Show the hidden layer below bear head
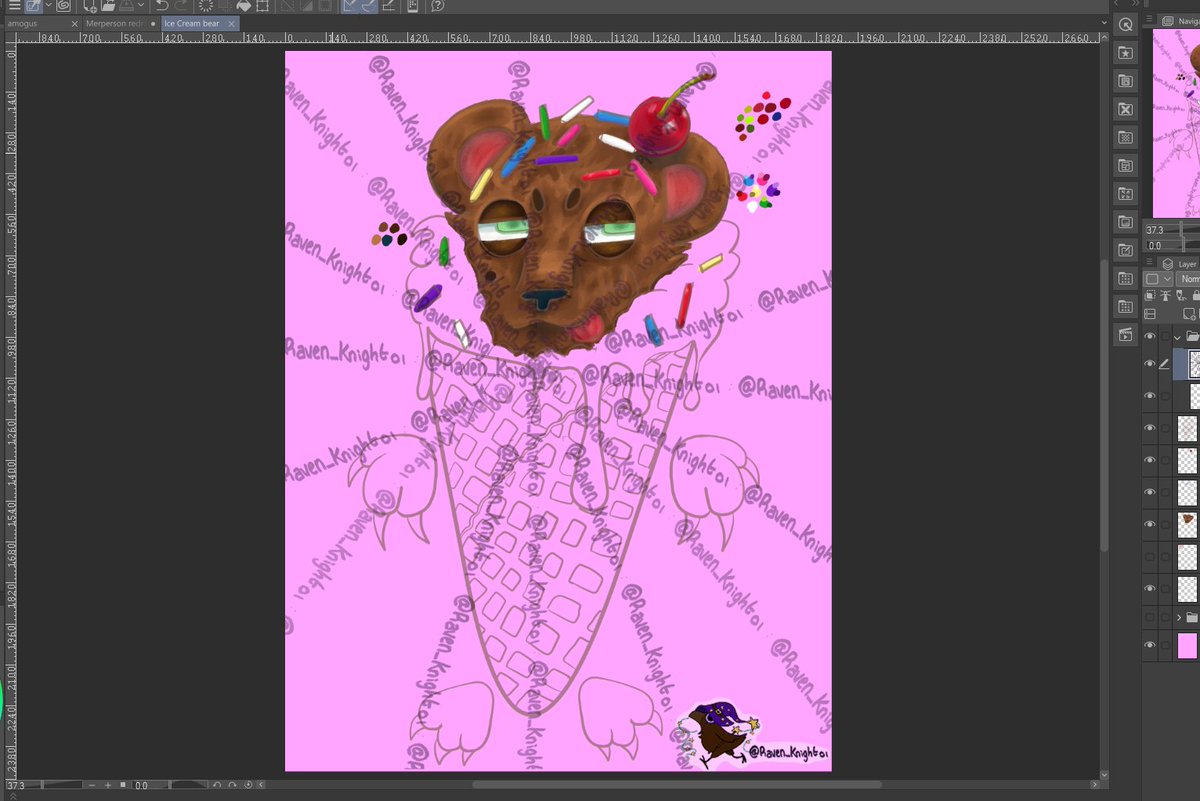The image size is (1200, 801). click(1150, 556)
